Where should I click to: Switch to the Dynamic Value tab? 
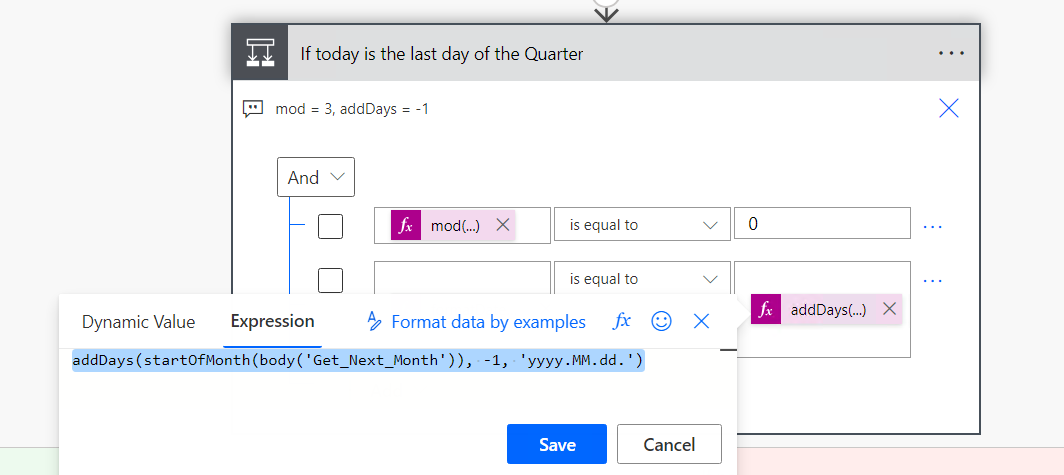(138, 322)
